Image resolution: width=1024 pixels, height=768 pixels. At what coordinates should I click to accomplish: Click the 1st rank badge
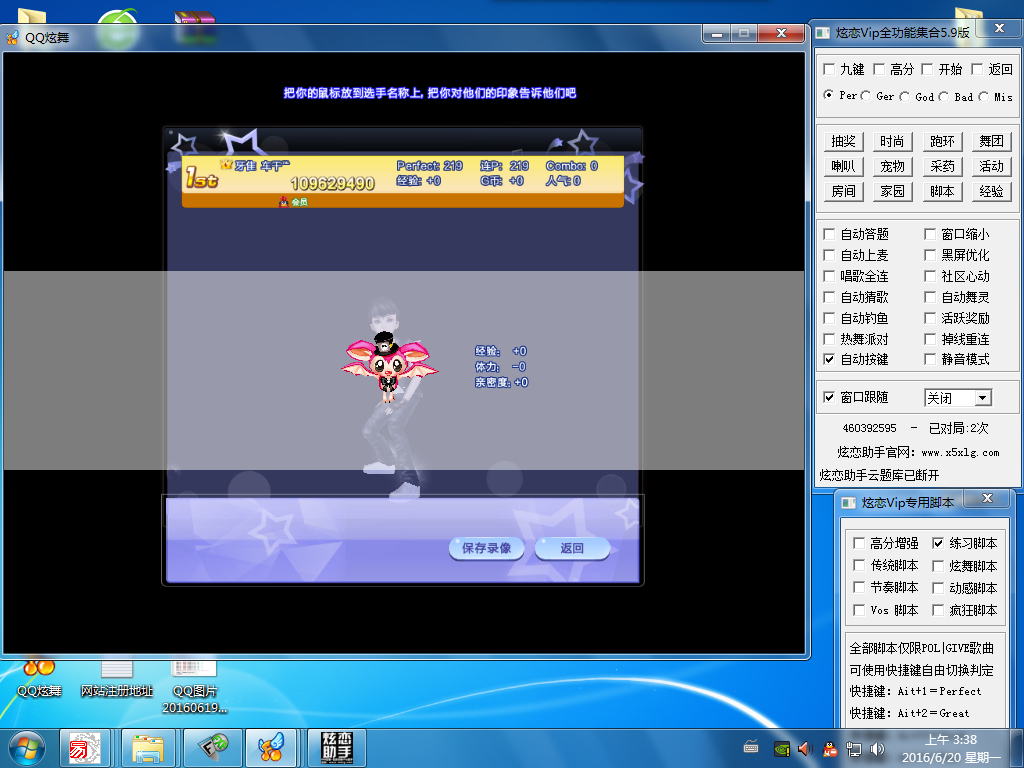pos(201,177)
